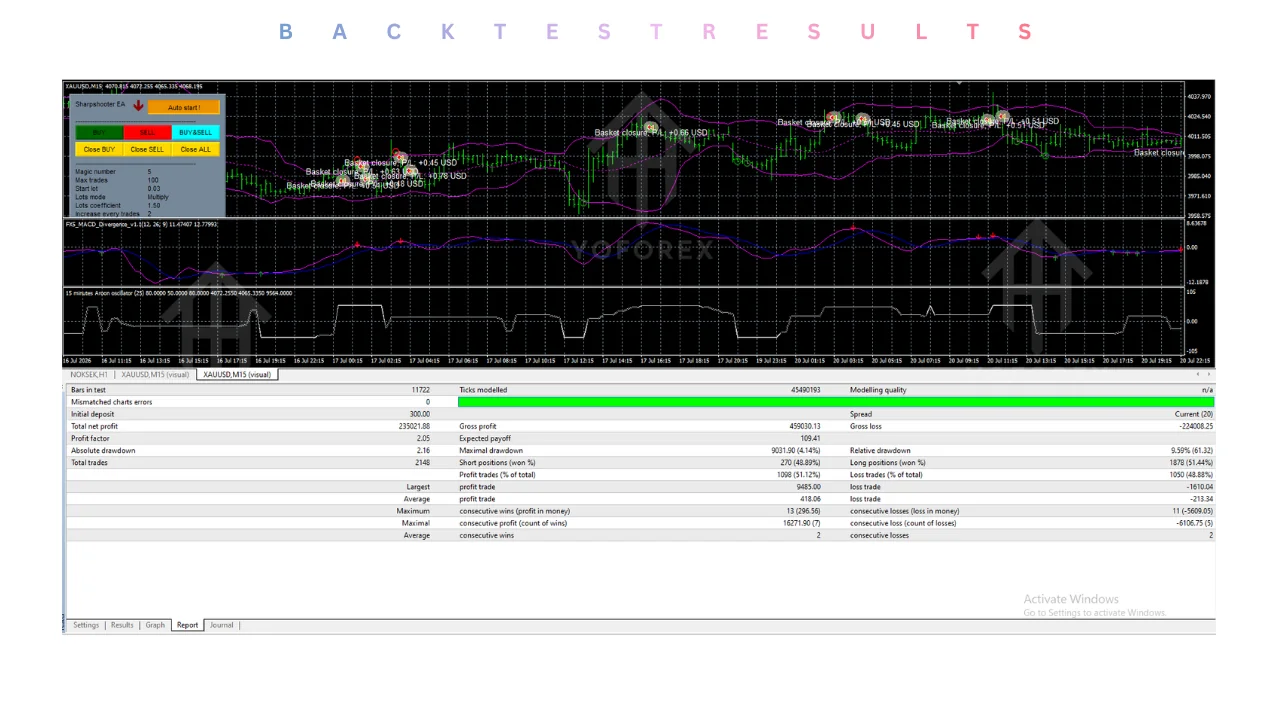The image size is (1280, 720).
Task: Open the Graph tab of the tester
Action: [155, 625]
